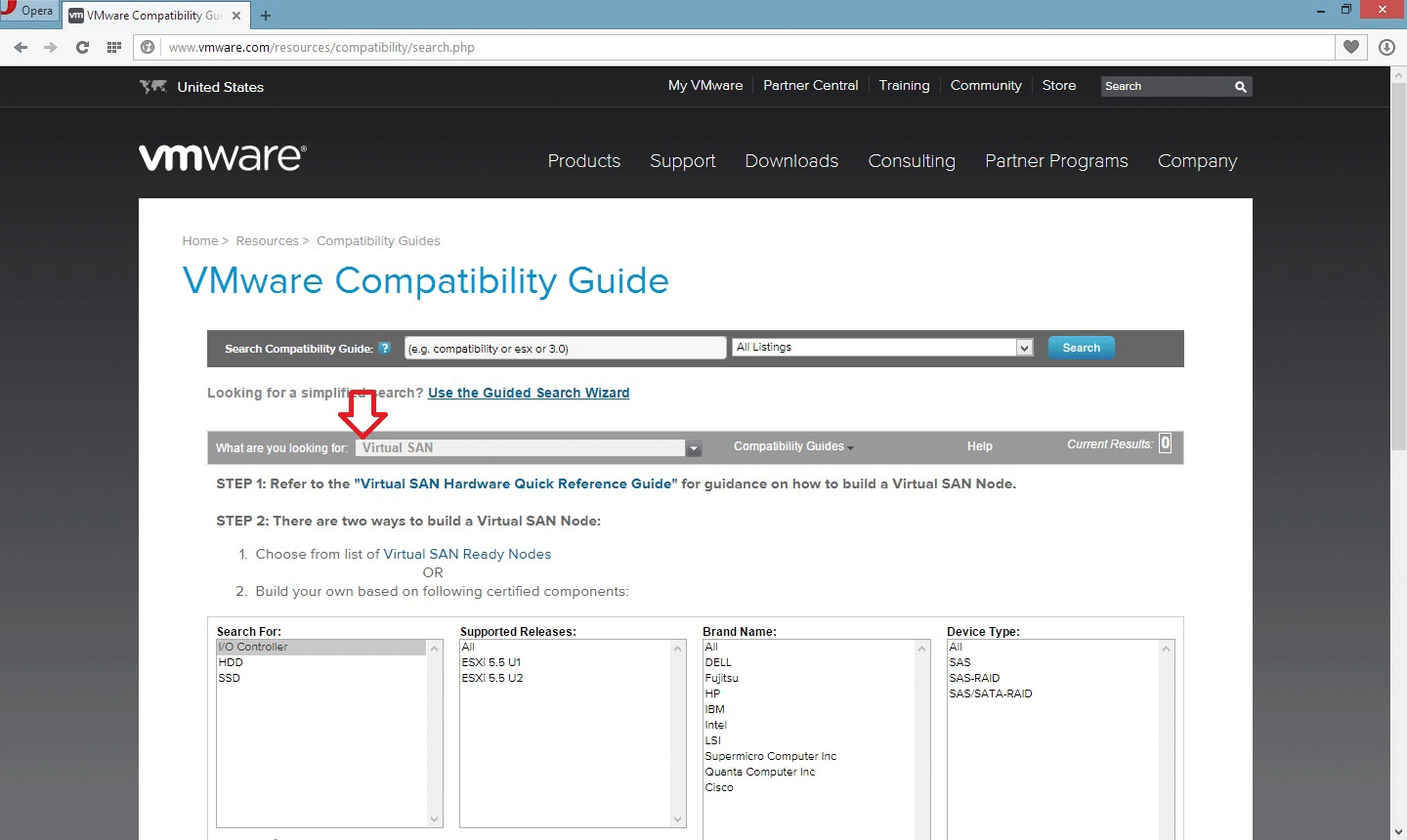This screenshot has height=840, width=1407.
Task: Open the All Listings dropdown
Action: (883, 348)
